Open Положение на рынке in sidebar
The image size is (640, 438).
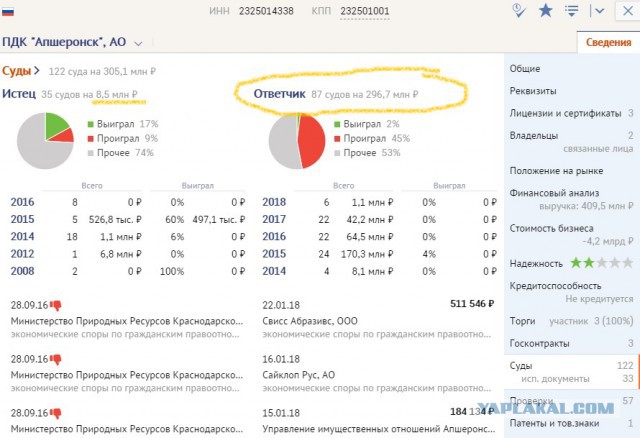click(x=556, y=171)
